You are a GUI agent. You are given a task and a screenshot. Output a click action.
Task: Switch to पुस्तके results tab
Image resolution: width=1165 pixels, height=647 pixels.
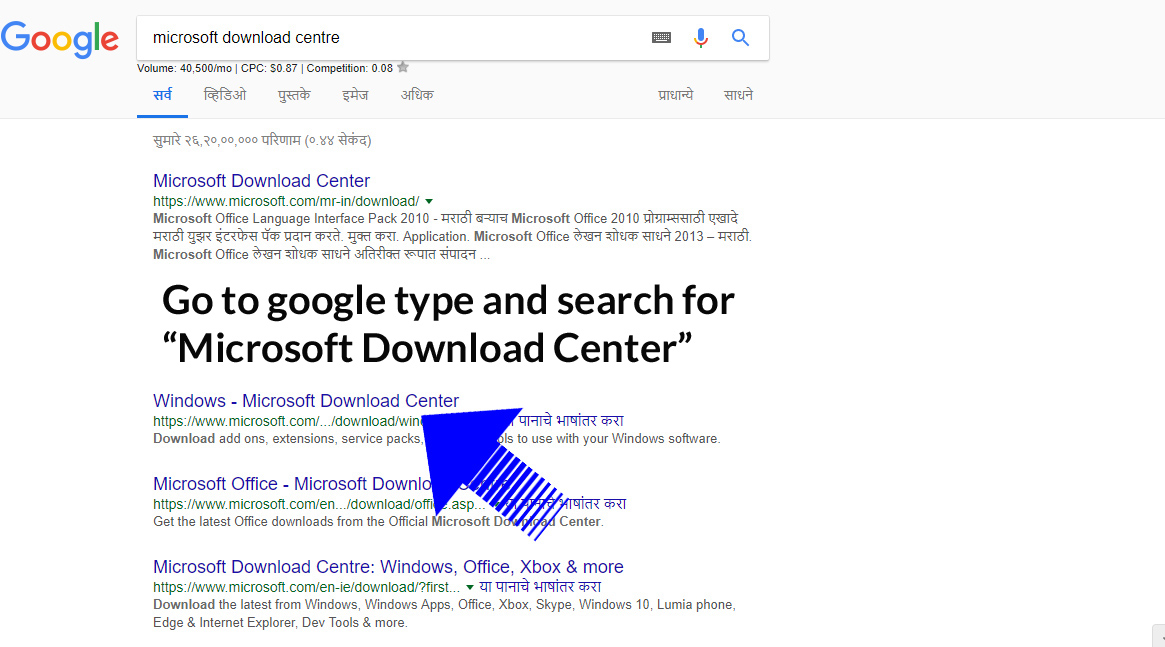(294, 95)
